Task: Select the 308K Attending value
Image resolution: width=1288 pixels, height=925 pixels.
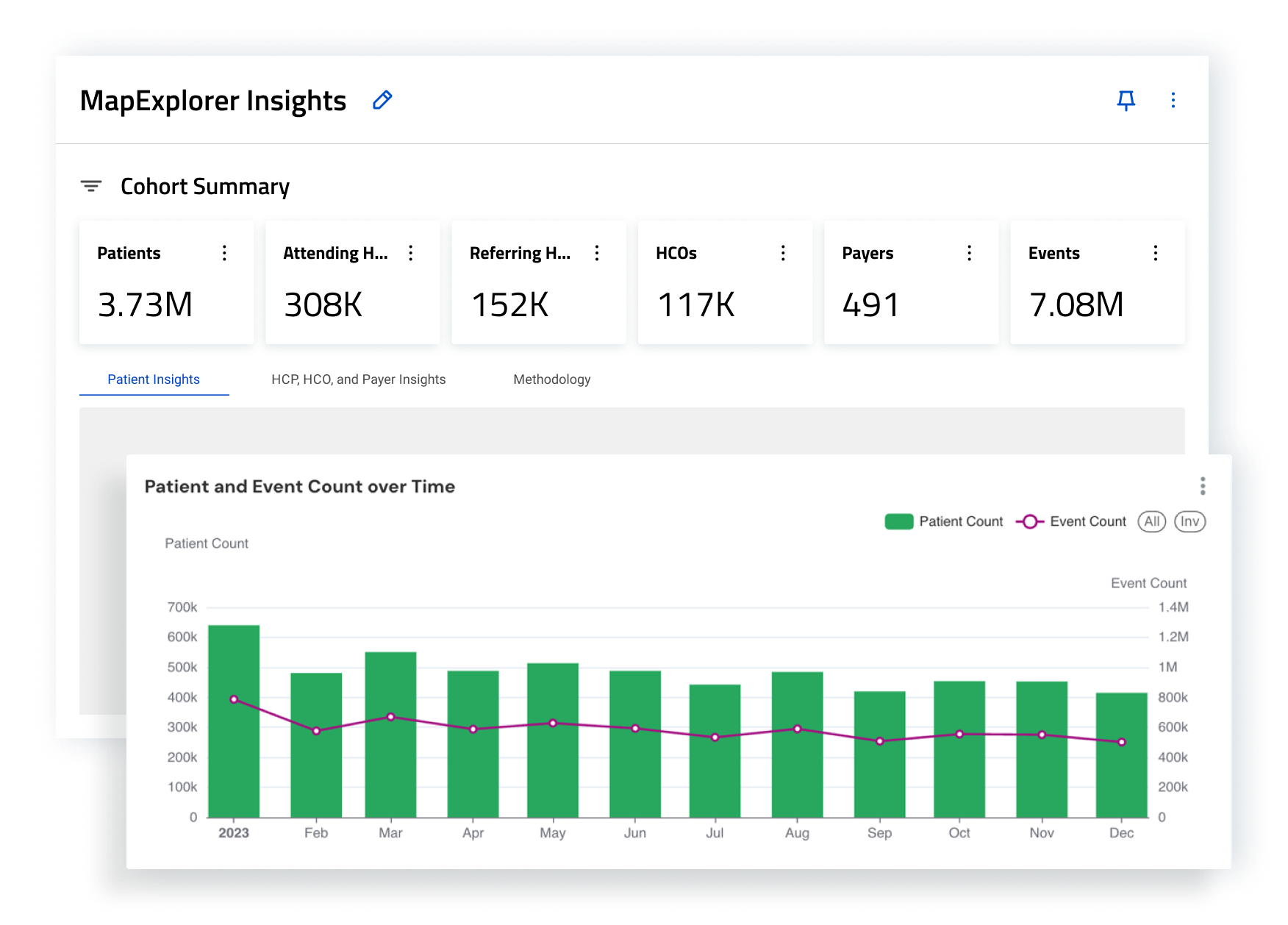Action: 323,304
